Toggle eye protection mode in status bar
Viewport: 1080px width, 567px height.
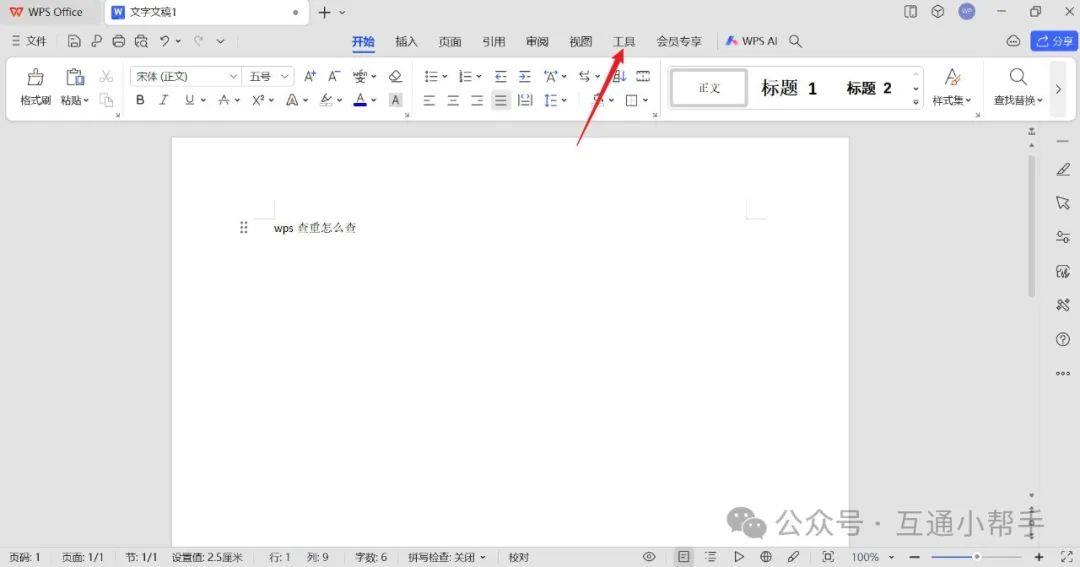click(x=649, y=557)
